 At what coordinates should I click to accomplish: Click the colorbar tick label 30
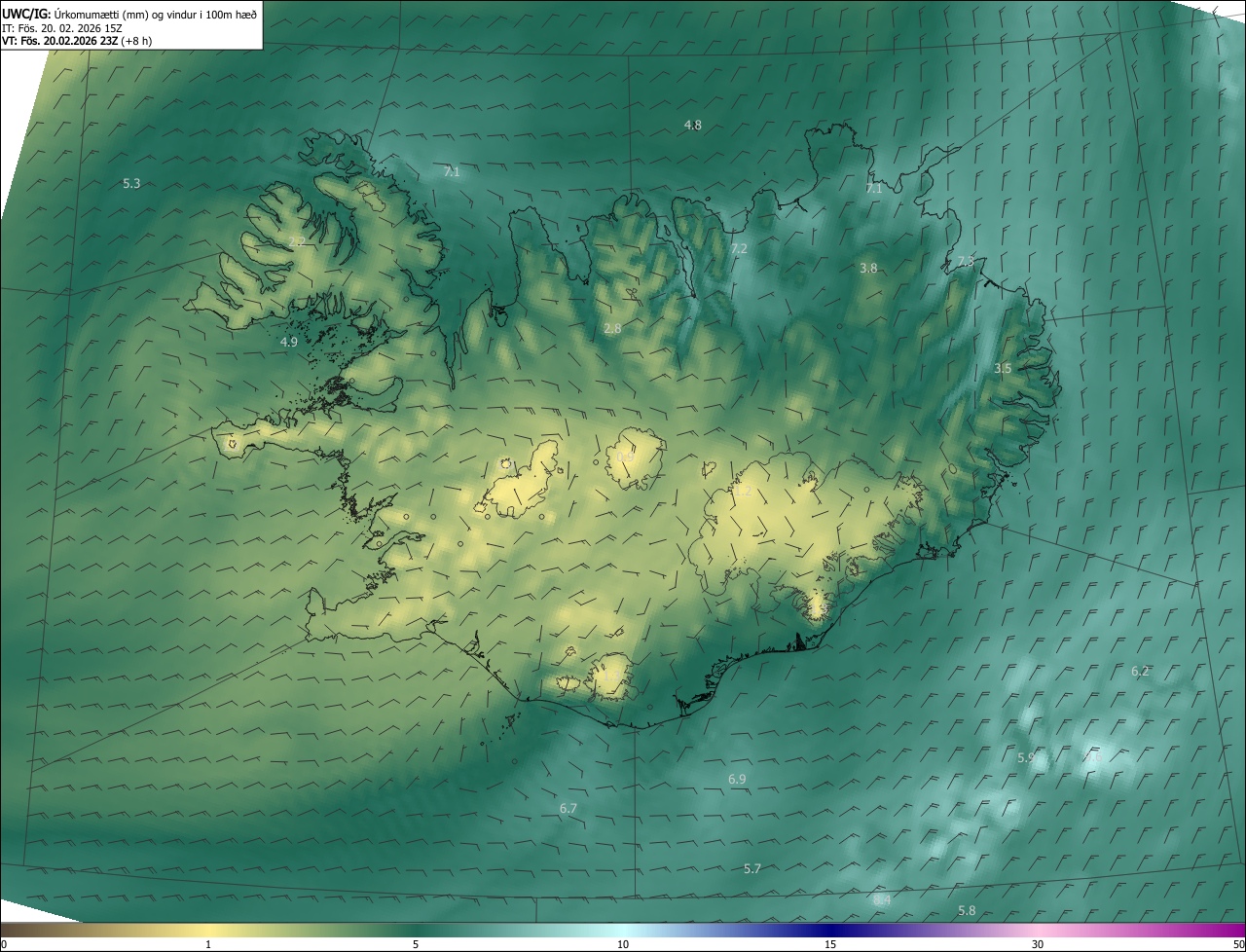1038,944
